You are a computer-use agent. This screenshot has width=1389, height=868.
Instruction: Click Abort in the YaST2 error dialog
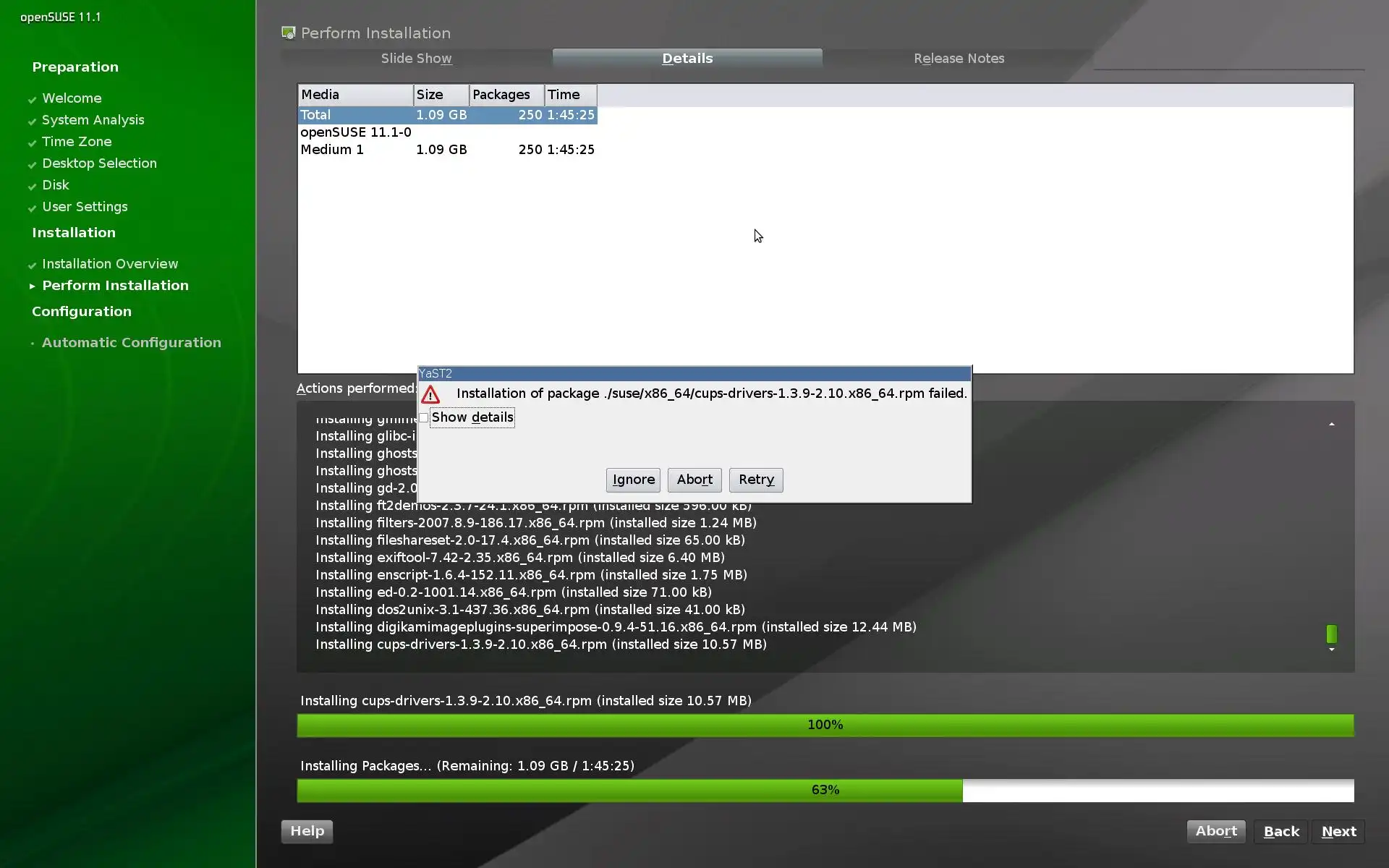[x=694, y=480]
